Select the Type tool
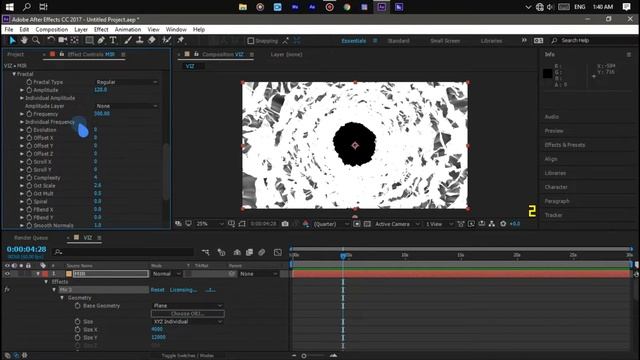The height and width of the screenshot is (360, 640). pyautogui.click(x=113, y=40)
